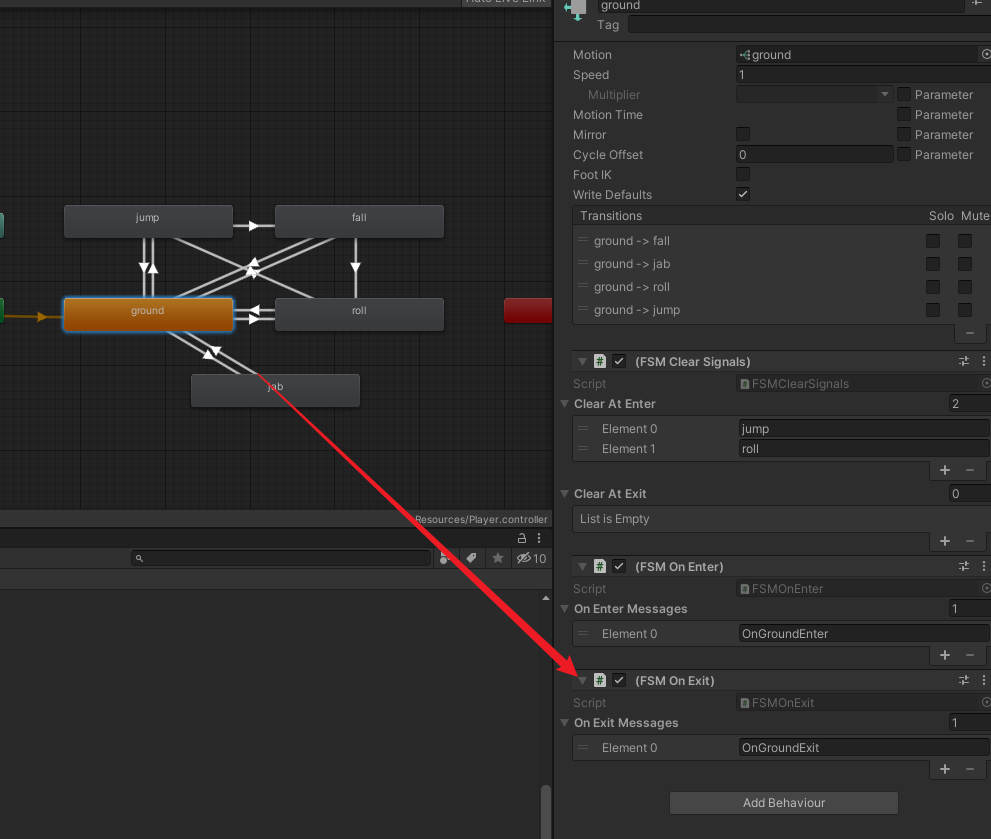Collapse the On Enter Messages list

click(x=564, y=608)
